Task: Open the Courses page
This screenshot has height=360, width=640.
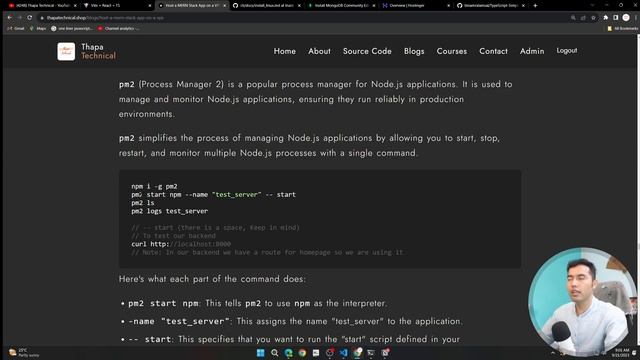Action: point(451,51)
